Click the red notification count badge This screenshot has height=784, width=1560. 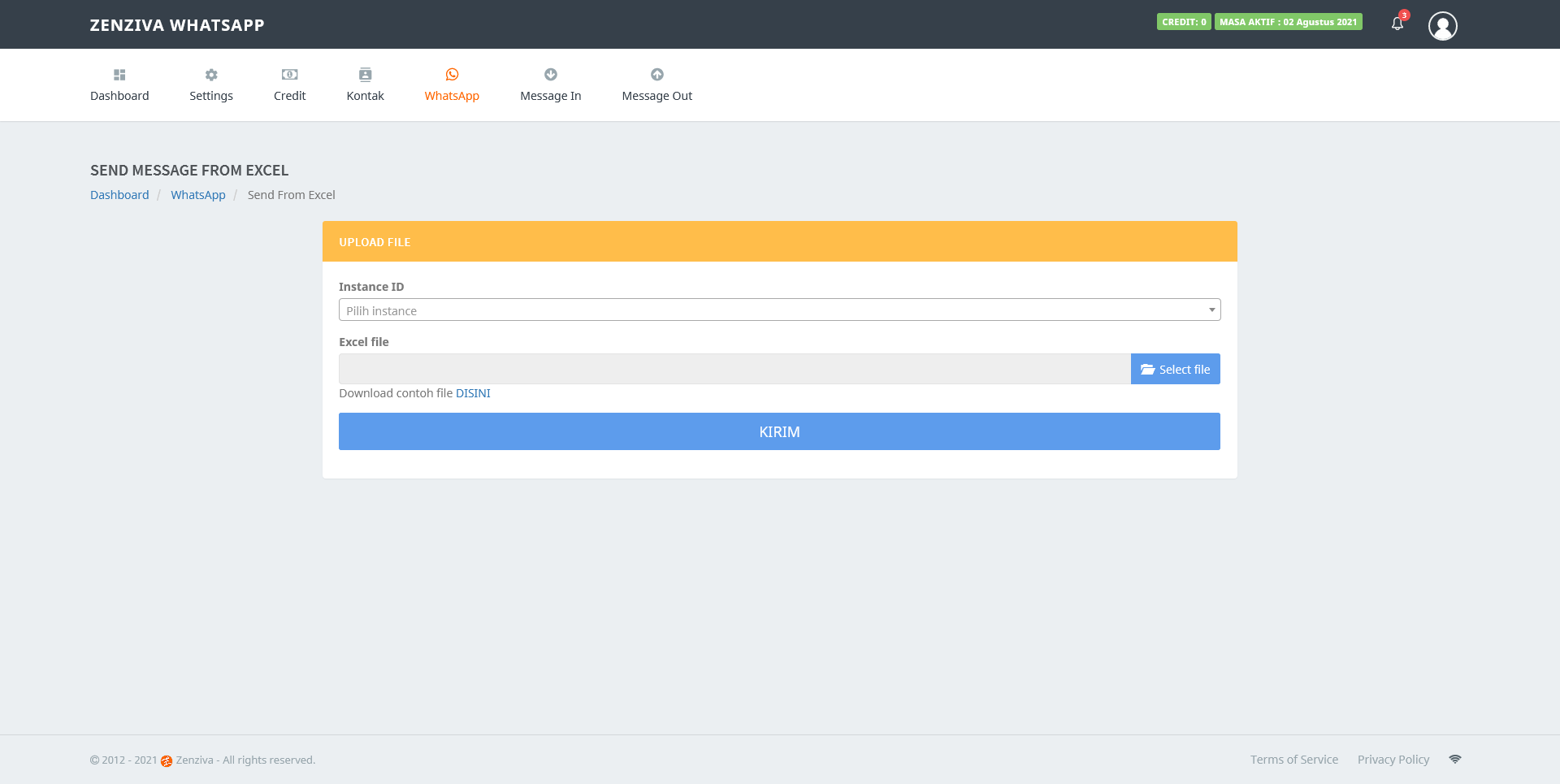click(x=1404, y=15)
